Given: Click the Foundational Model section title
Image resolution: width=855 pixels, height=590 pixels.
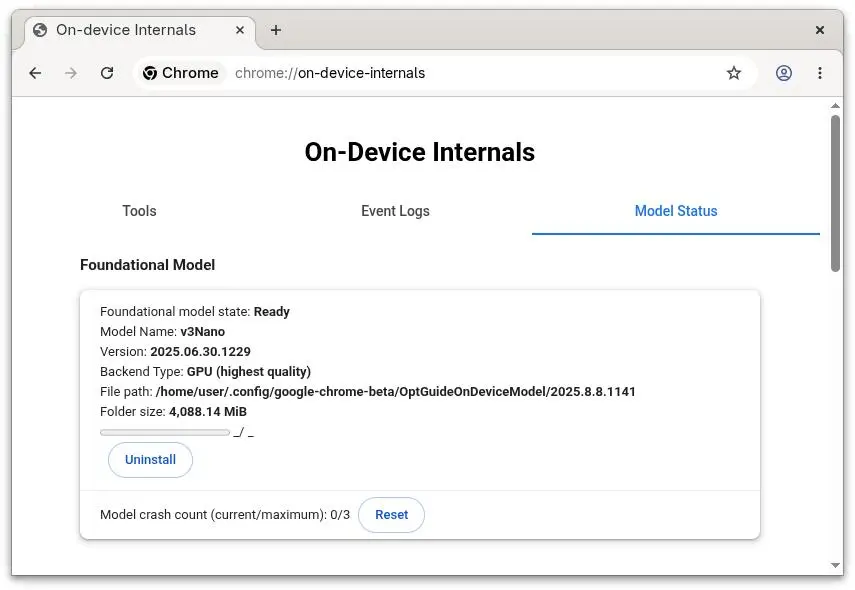Looking at the screenshot, I should (147, 265).
